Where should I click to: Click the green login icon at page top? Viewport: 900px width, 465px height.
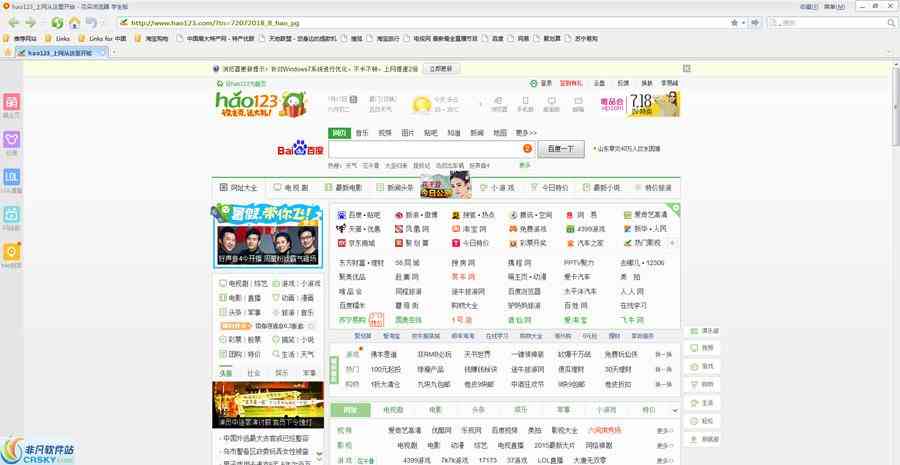(x=533, y=83)
